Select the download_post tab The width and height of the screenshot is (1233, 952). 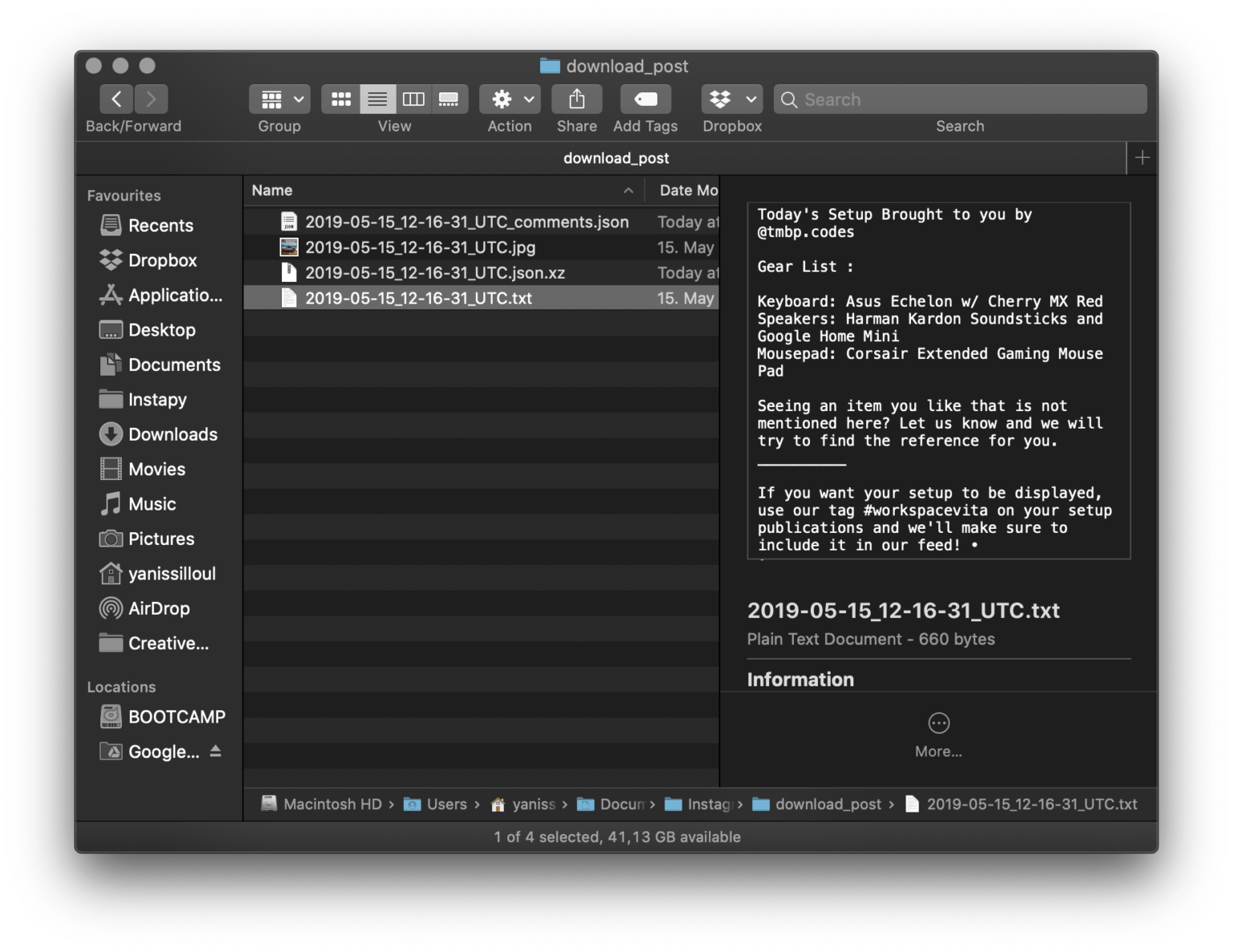click(x=616, y=157)
